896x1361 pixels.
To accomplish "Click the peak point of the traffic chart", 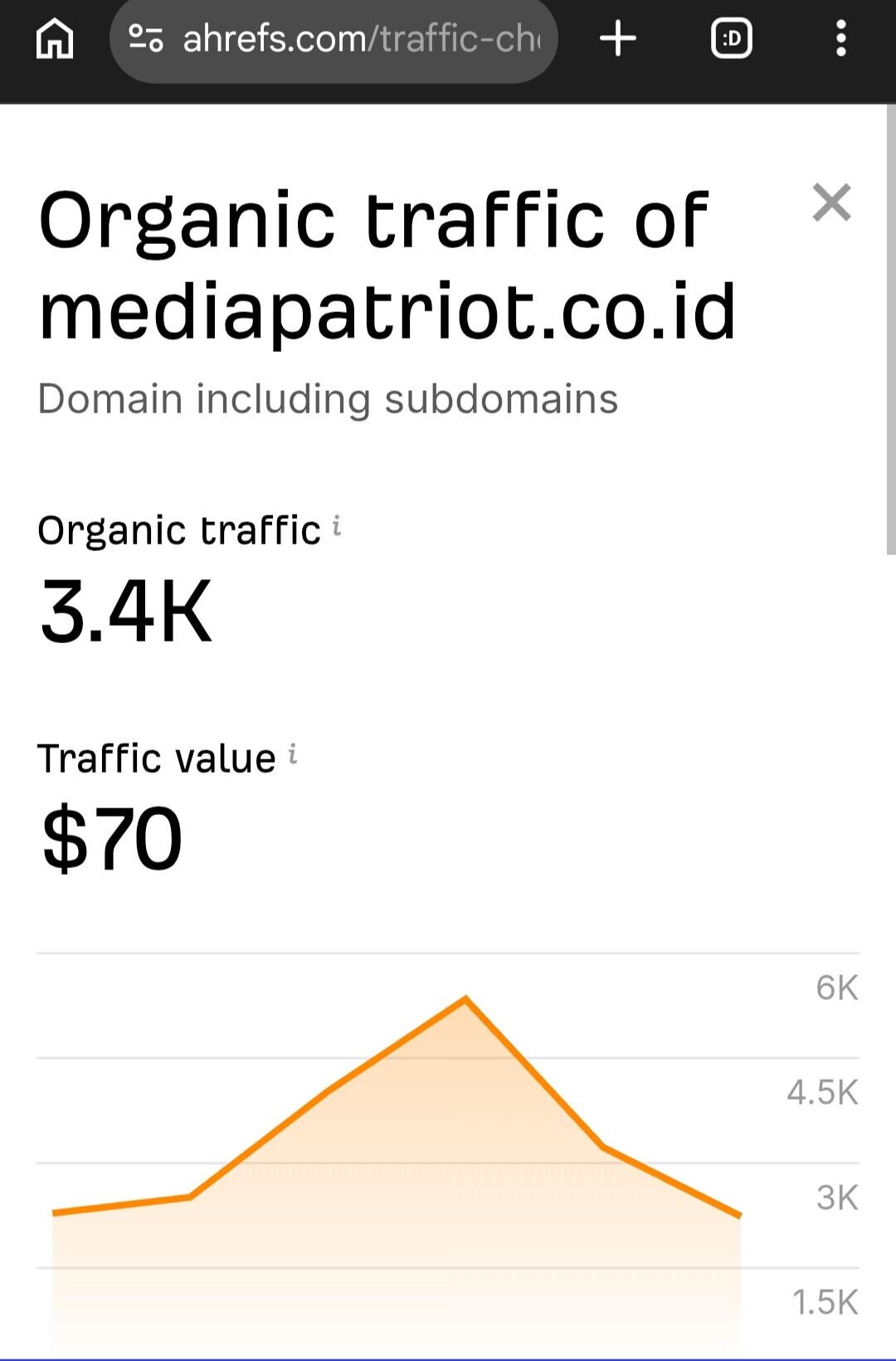I will [x=465, y=998].
